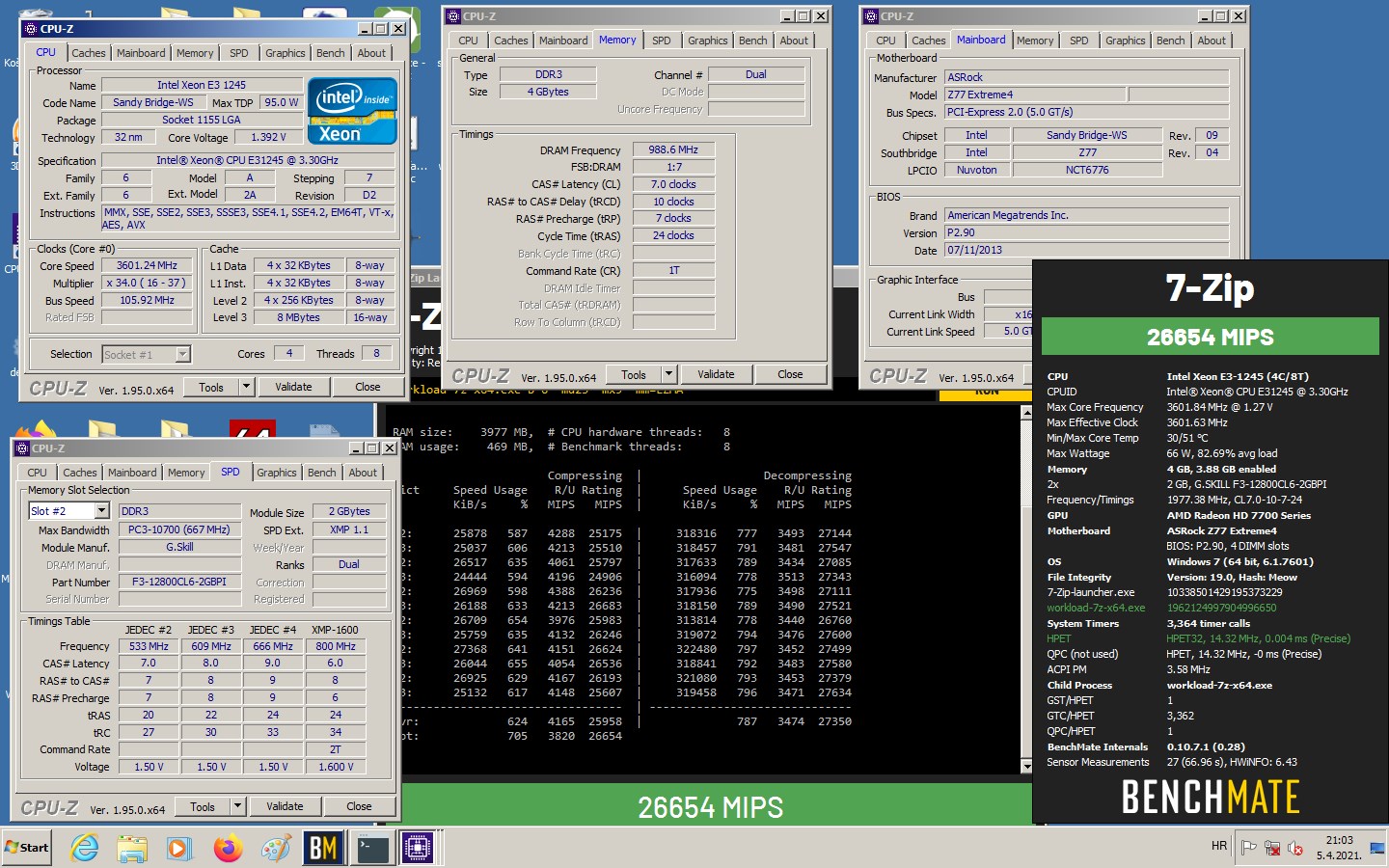Click the 3601.24 MHz core speed value
Image resolution: width=1389 pixels, height=868 pixels.
pyautogui.click(x=147, y=265)
